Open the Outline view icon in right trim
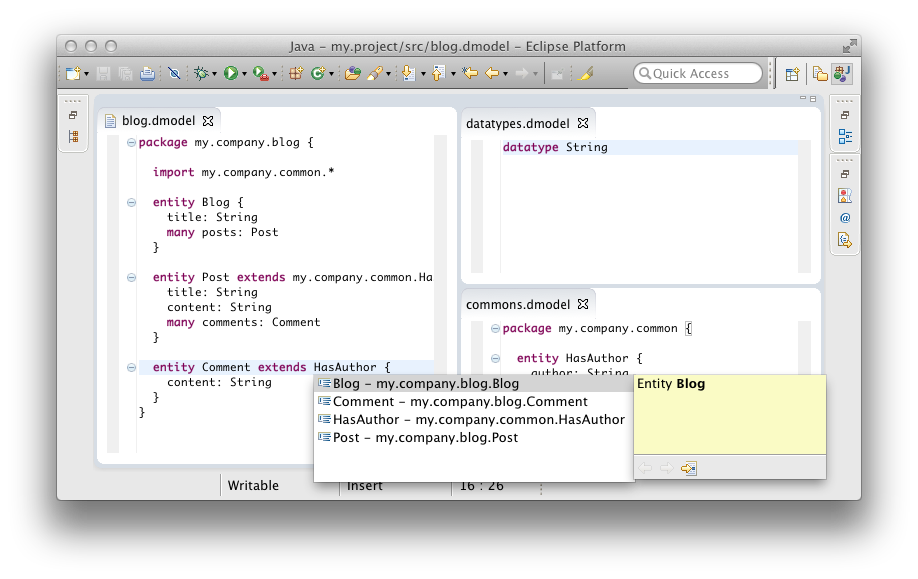 (845, 136)
